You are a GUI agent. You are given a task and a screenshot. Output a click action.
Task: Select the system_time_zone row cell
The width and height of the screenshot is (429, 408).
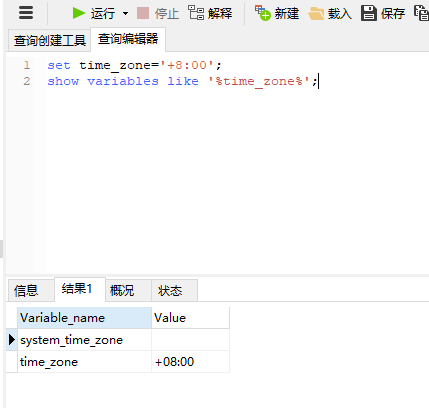[x=84, y=340]
